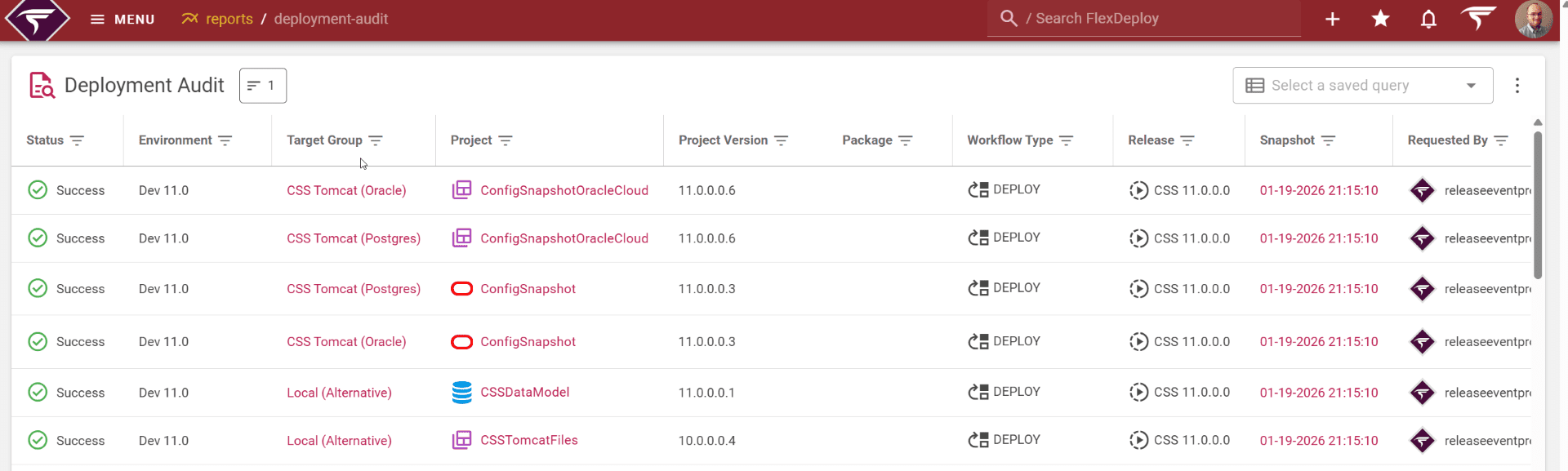Viewport: 1568px width, 471px height.
Task: Click the FlexDeploy home logo
Action: (38, 19)
